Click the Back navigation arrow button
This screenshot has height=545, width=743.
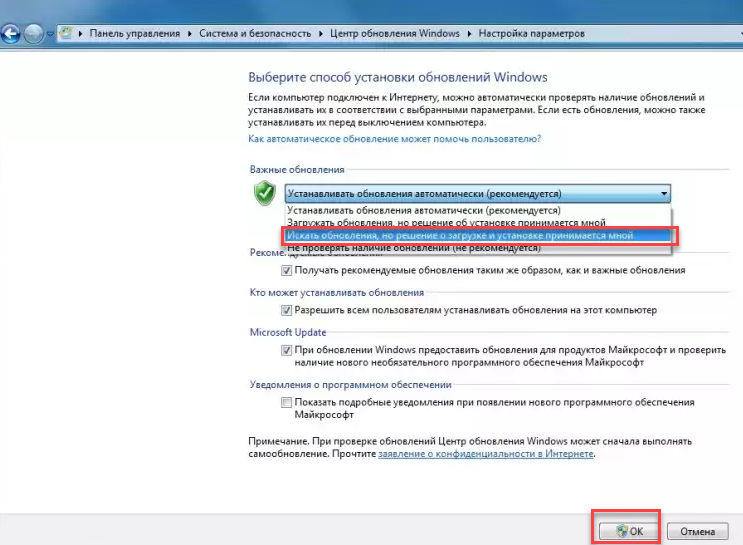pyautogui.click(x=11, y=35)
